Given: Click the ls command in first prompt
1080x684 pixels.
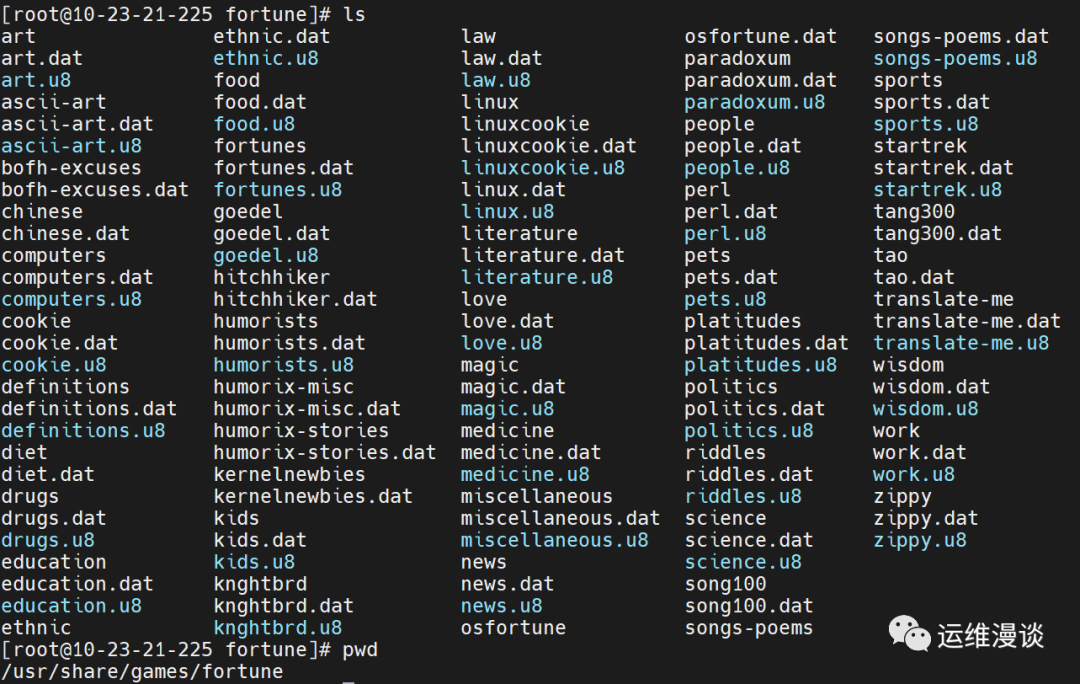Looking at the screenshot, I should (354, 14).
